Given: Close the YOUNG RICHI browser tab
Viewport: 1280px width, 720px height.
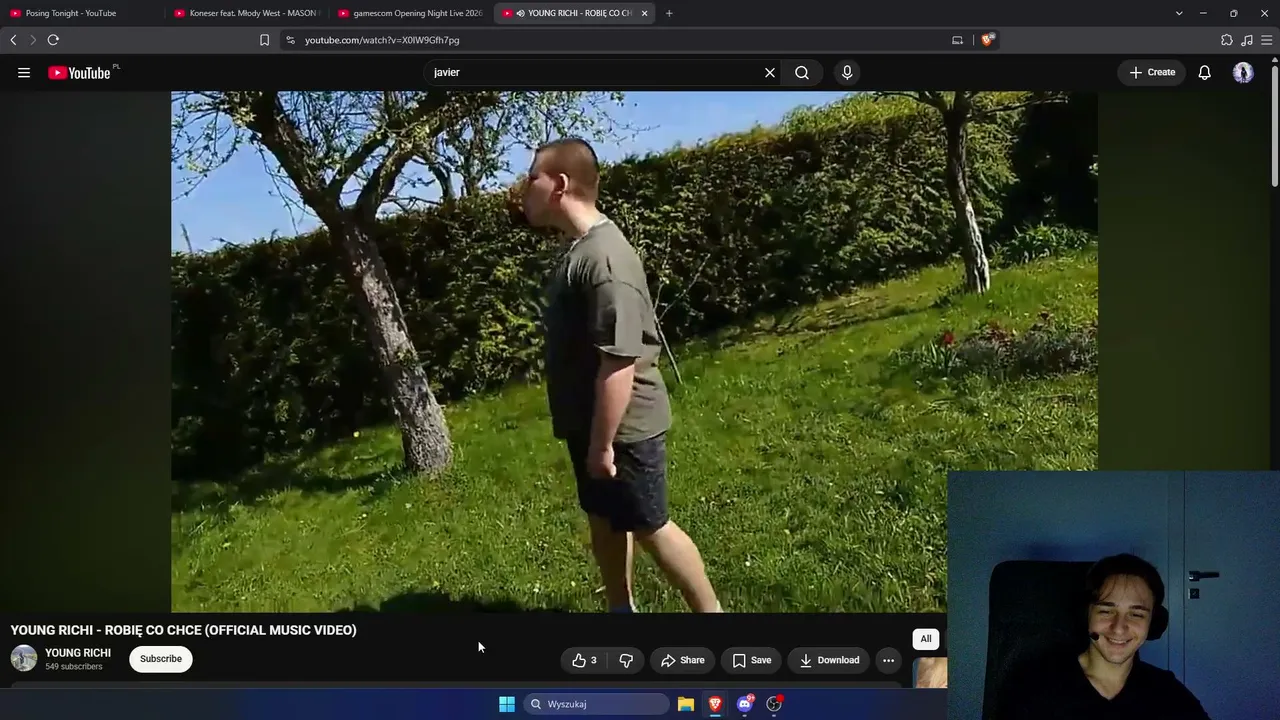Looking at the screenshot, I should [x=644, y=13].
